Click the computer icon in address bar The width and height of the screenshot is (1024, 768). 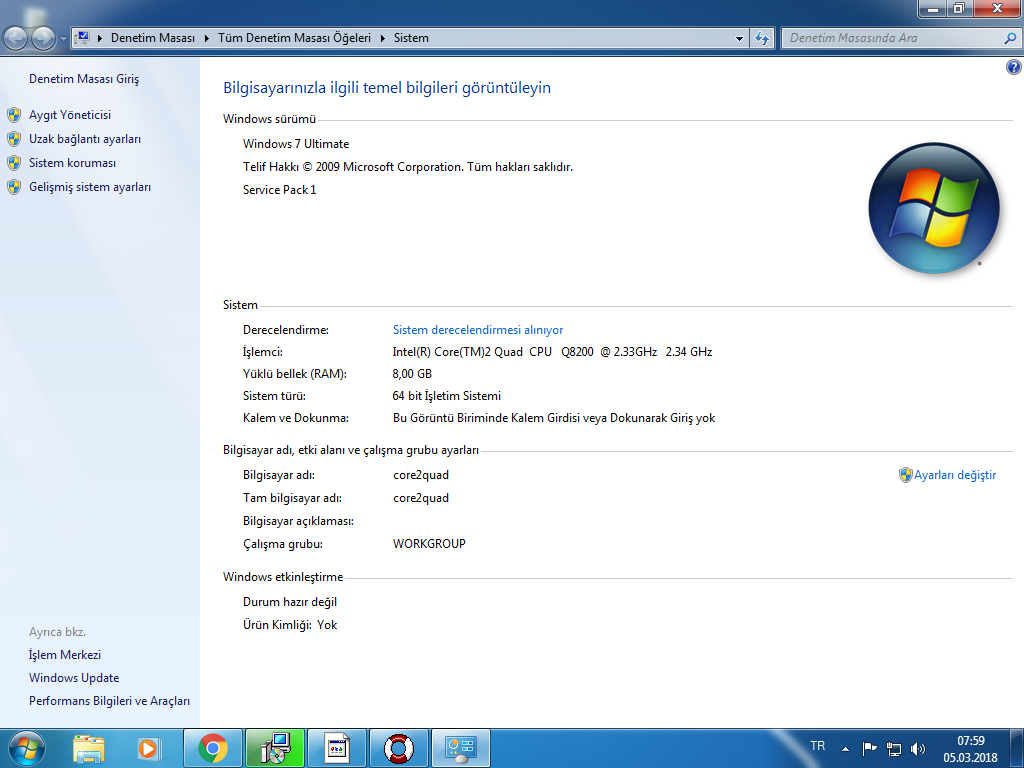pos(82,38)
